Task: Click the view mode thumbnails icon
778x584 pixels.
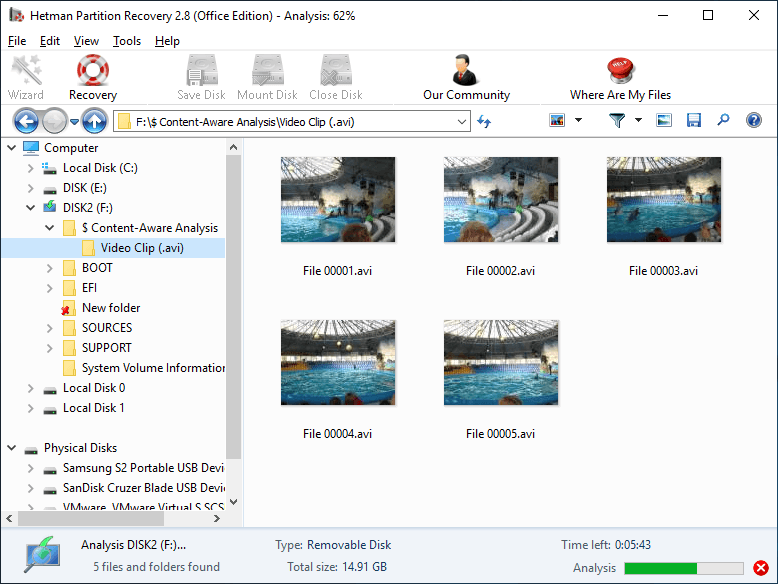Action: [557, 120]
